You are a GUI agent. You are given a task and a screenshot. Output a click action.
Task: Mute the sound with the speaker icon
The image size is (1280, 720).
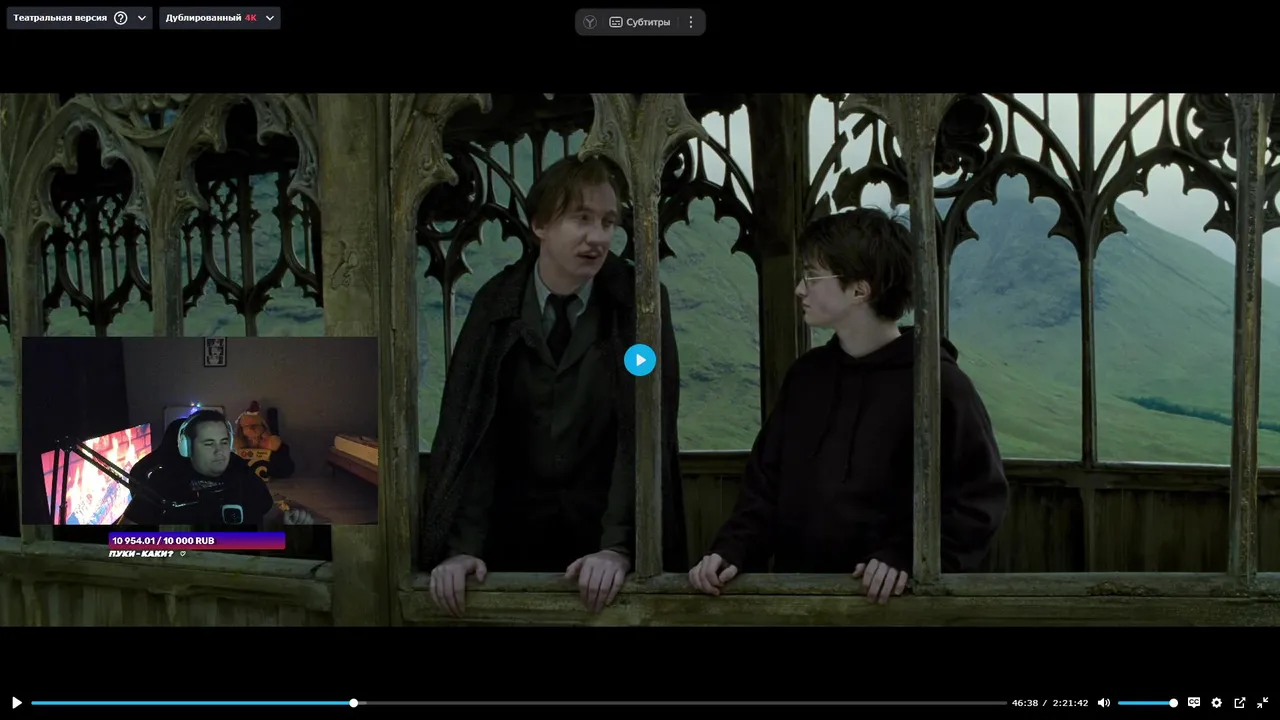pyautogui.click(x=1104, y=703)
